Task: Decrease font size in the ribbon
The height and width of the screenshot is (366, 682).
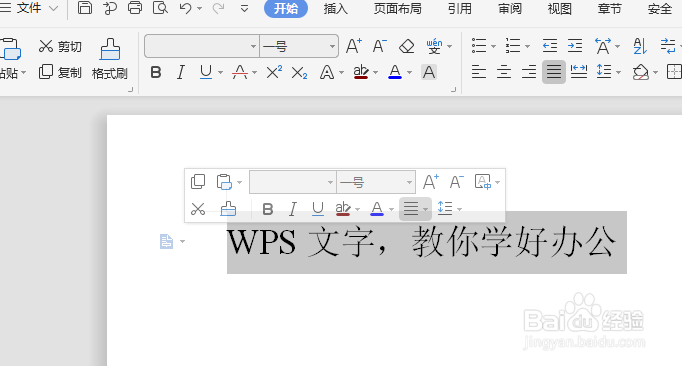Action: point(379,46)
